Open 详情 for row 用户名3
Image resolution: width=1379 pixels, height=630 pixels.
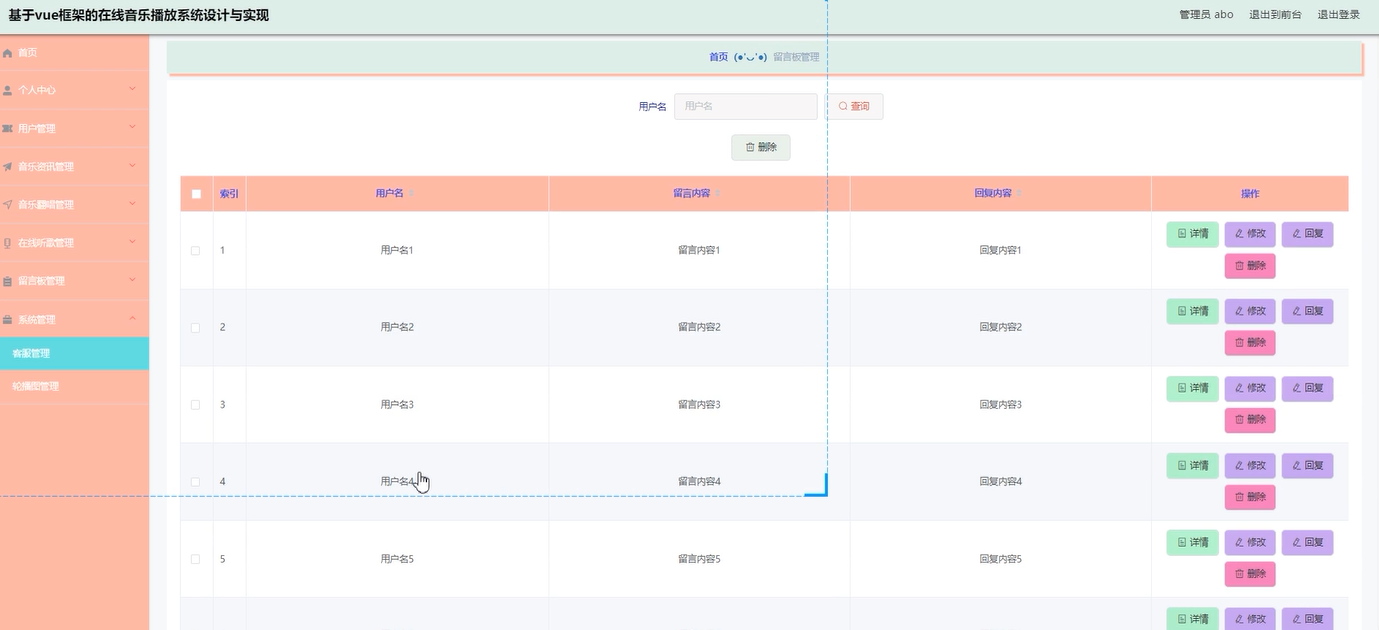[x=1193, y=388]
